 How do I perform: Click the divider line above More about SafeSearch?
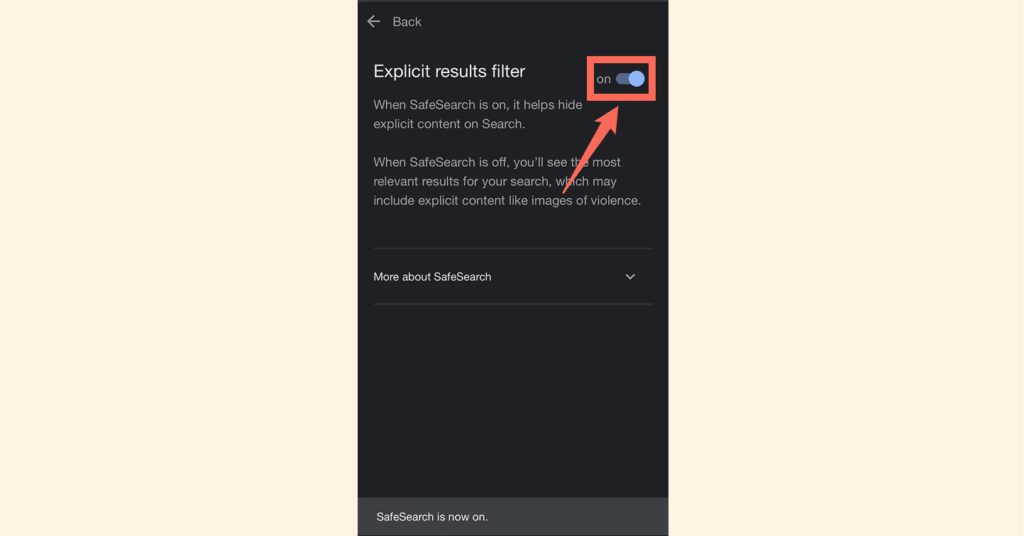tap(513, 248)
